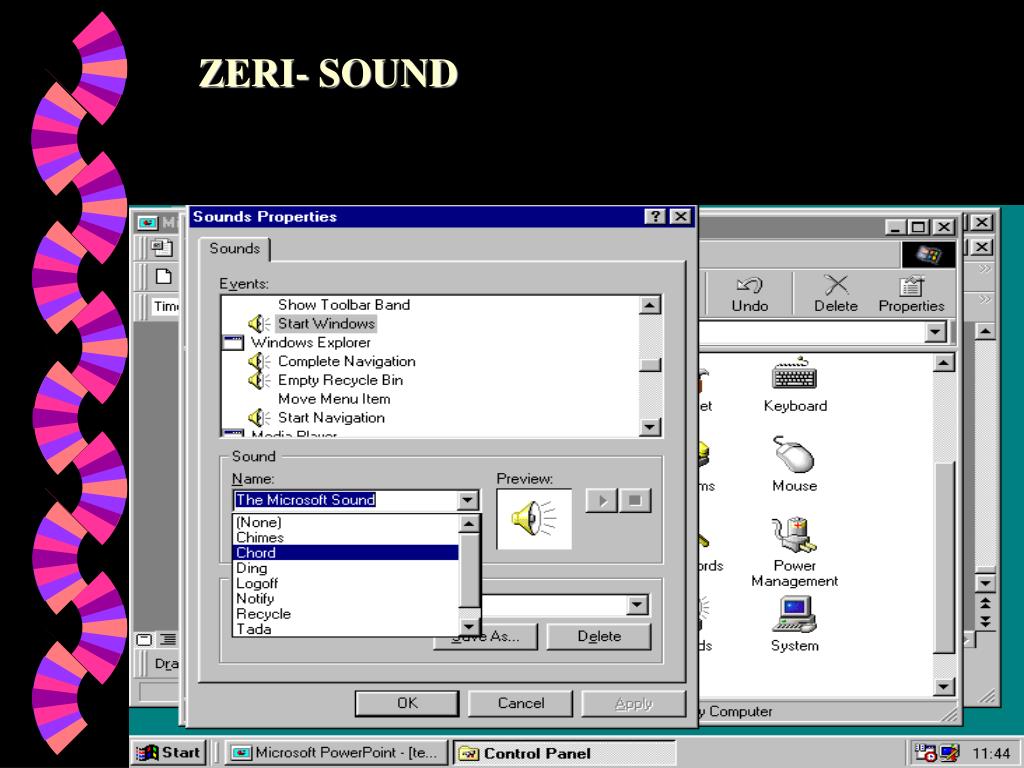
Task: Click The Microsoft Sound name field
Action: pyautogui.click(x=345, y=500)
